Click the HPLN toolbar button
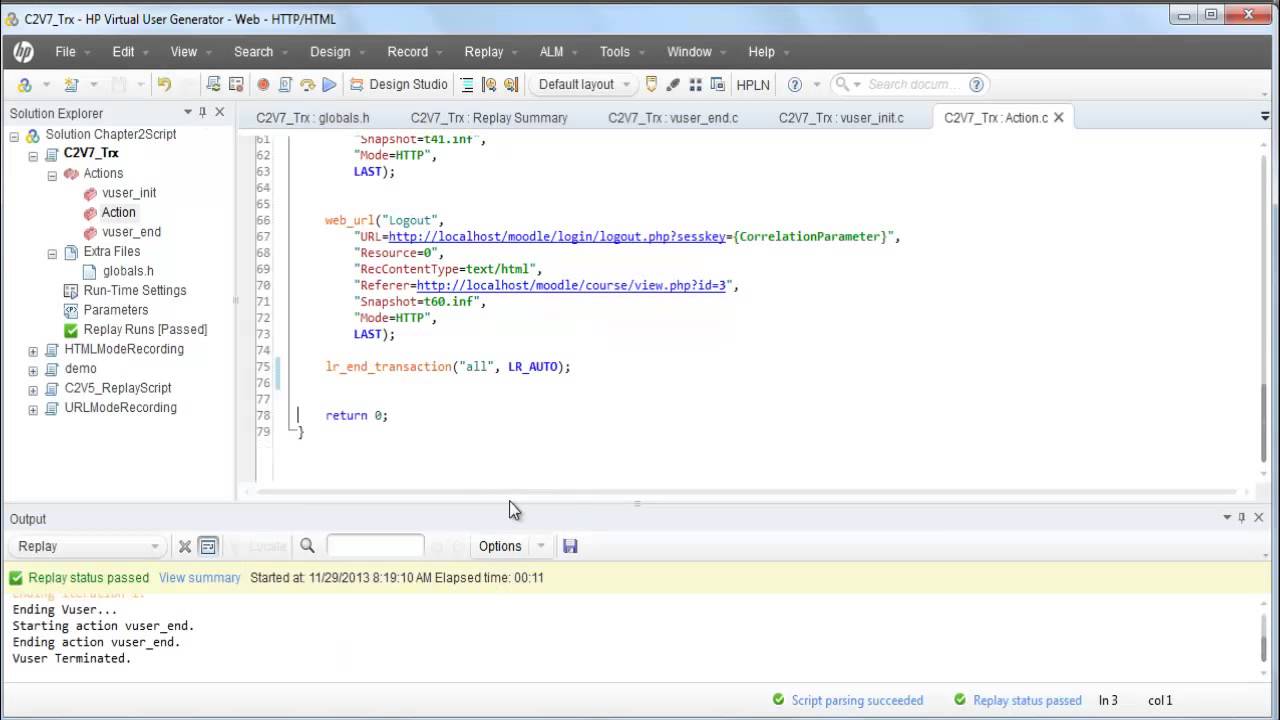 coord(753,85)
